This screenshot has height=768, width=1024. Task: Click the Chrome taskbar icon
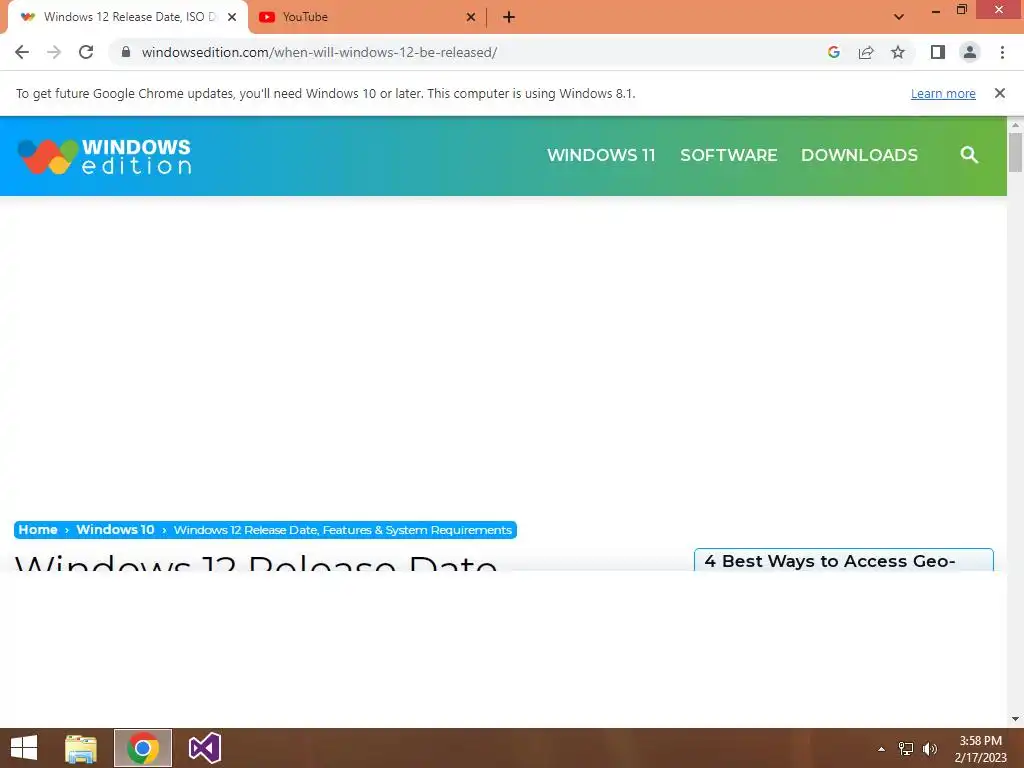(143, 748)
